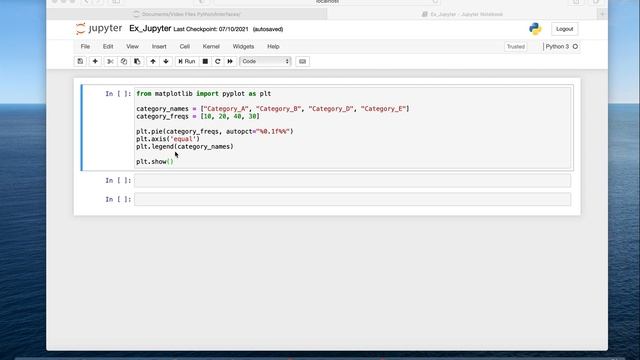Click the plt.pie code line

pyautogui.click(x=215, y=131)
